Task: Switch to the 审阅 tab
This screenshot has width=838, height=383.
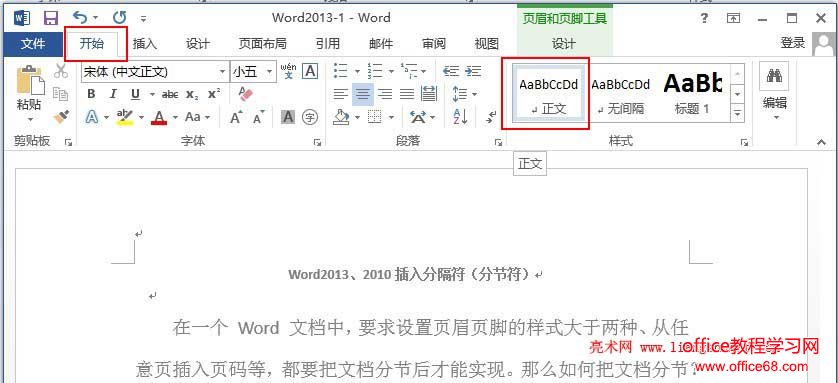Action: pos(433,44)
